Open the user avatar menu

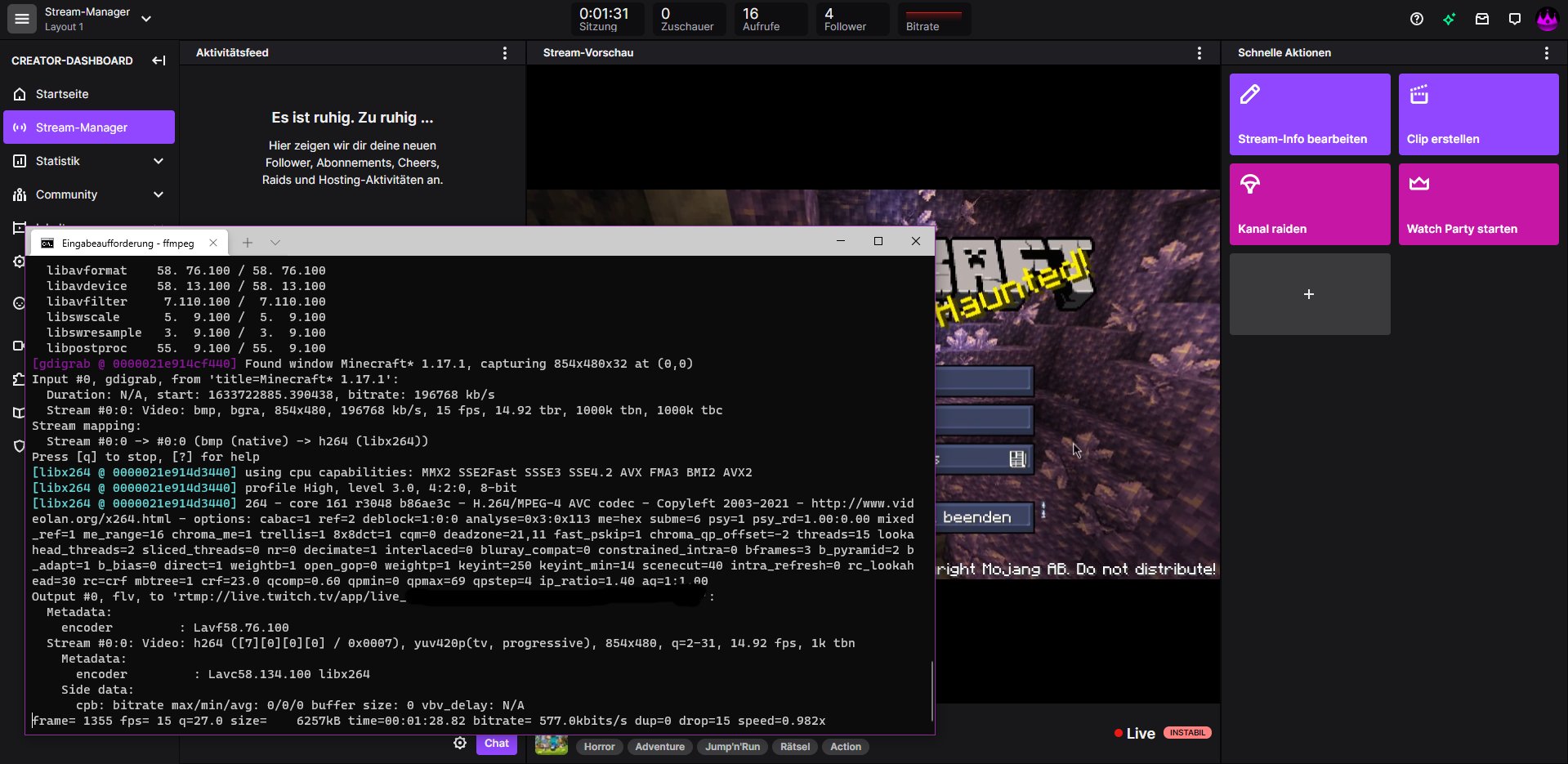[x=1548, y=19]
